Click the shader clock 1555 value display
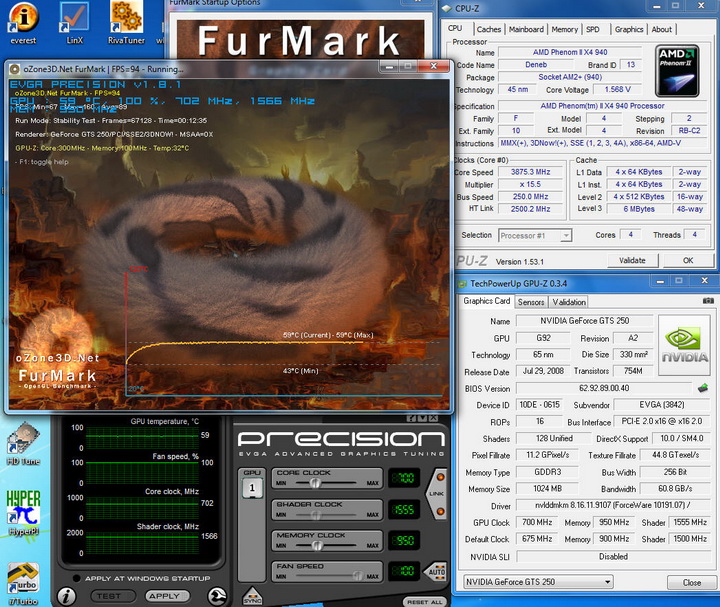Screen dimensions: 720x607 (x=404, y=510)
